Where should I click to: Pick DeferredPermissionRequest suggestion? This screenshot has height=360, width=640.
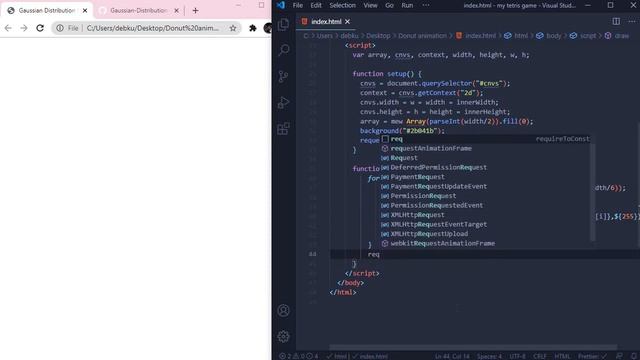coord(486,167)
